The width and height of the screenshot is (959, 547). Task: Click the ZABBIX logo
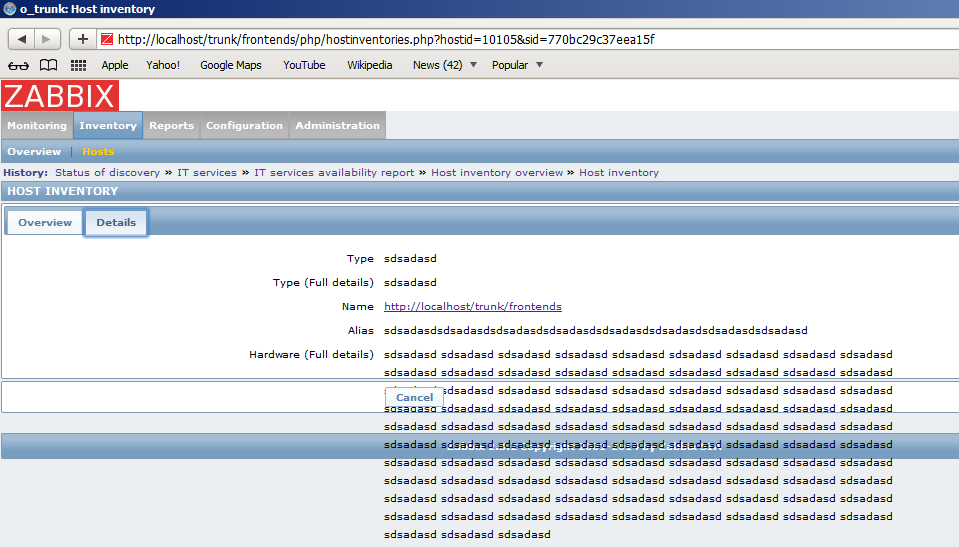(60, 96)
